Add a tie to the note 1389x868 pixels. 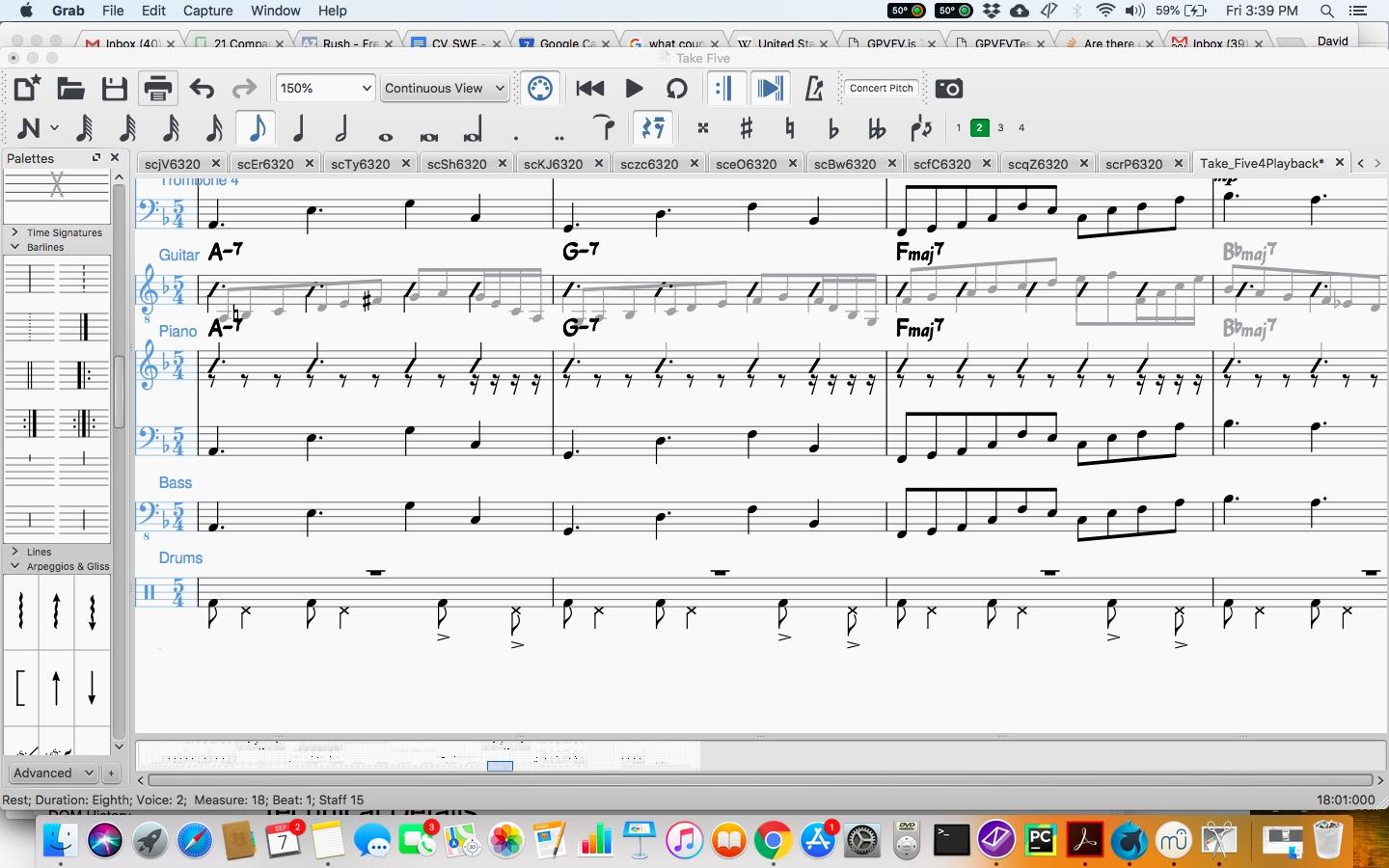pos(604,128)
